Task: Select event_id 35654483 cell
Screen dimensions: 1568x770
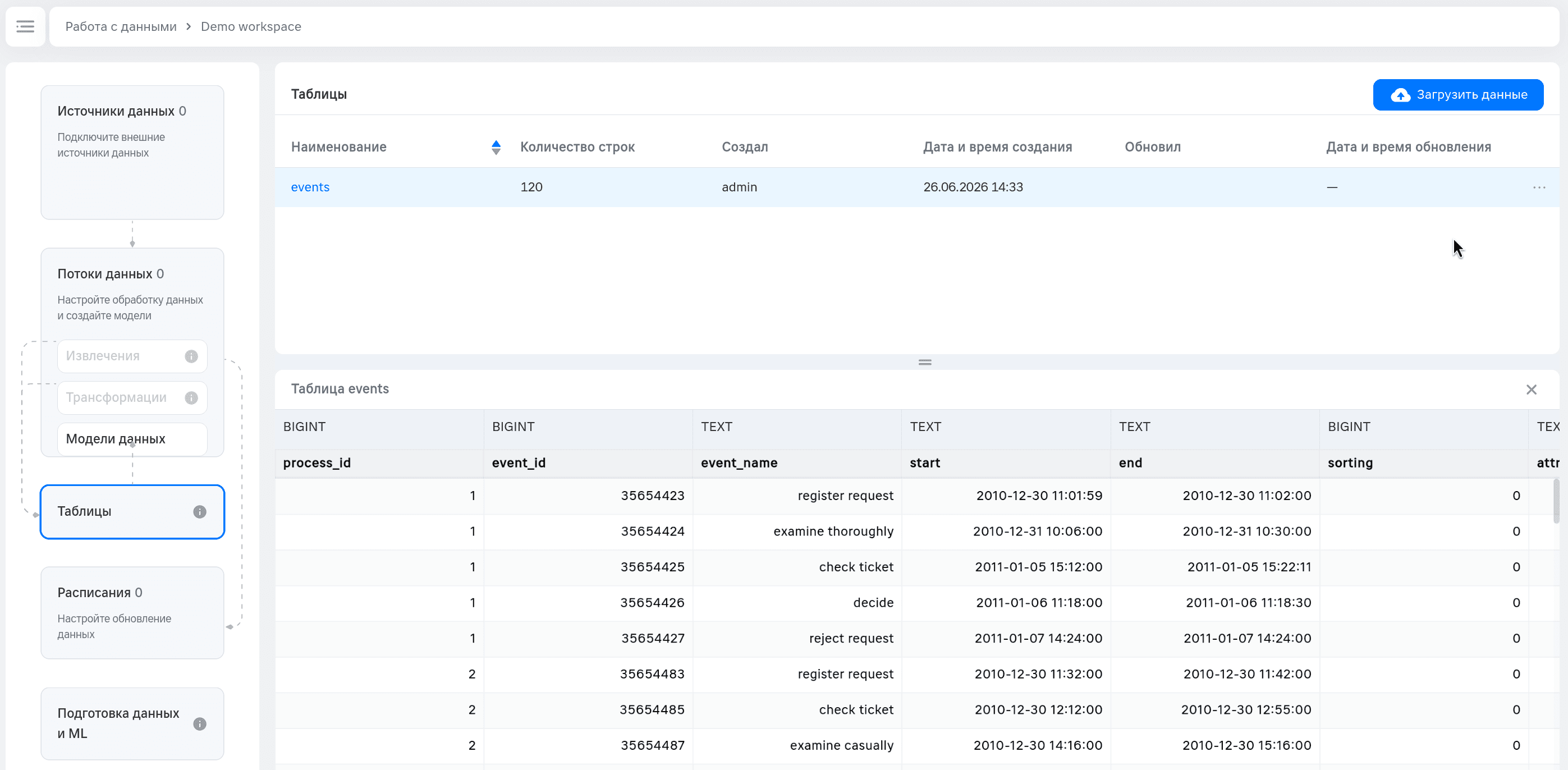Action: click(x=588, y=675)
